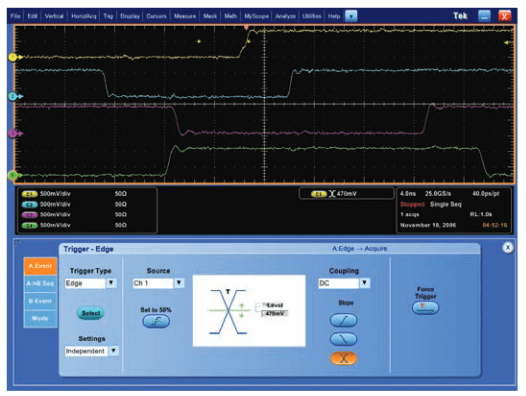This screenshot has height=396, width=526.
Task: Click the Source Ch 1 field
Action: 153,283
